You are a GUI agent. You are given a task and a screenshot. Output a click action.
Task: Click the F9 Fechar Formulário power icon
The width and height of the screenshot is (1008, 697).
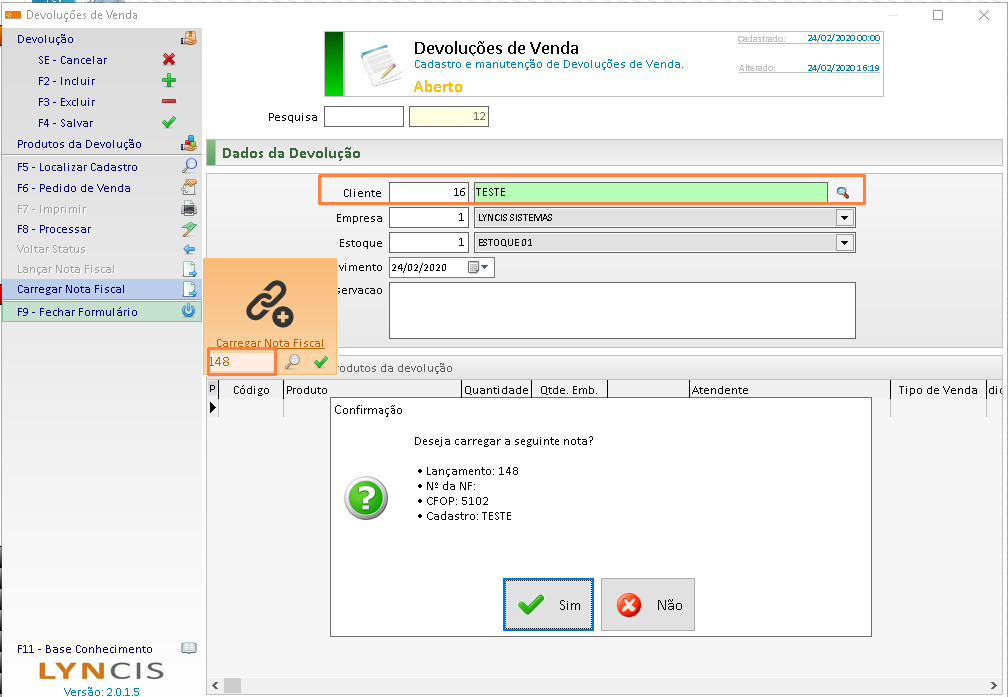coord(189,311)
